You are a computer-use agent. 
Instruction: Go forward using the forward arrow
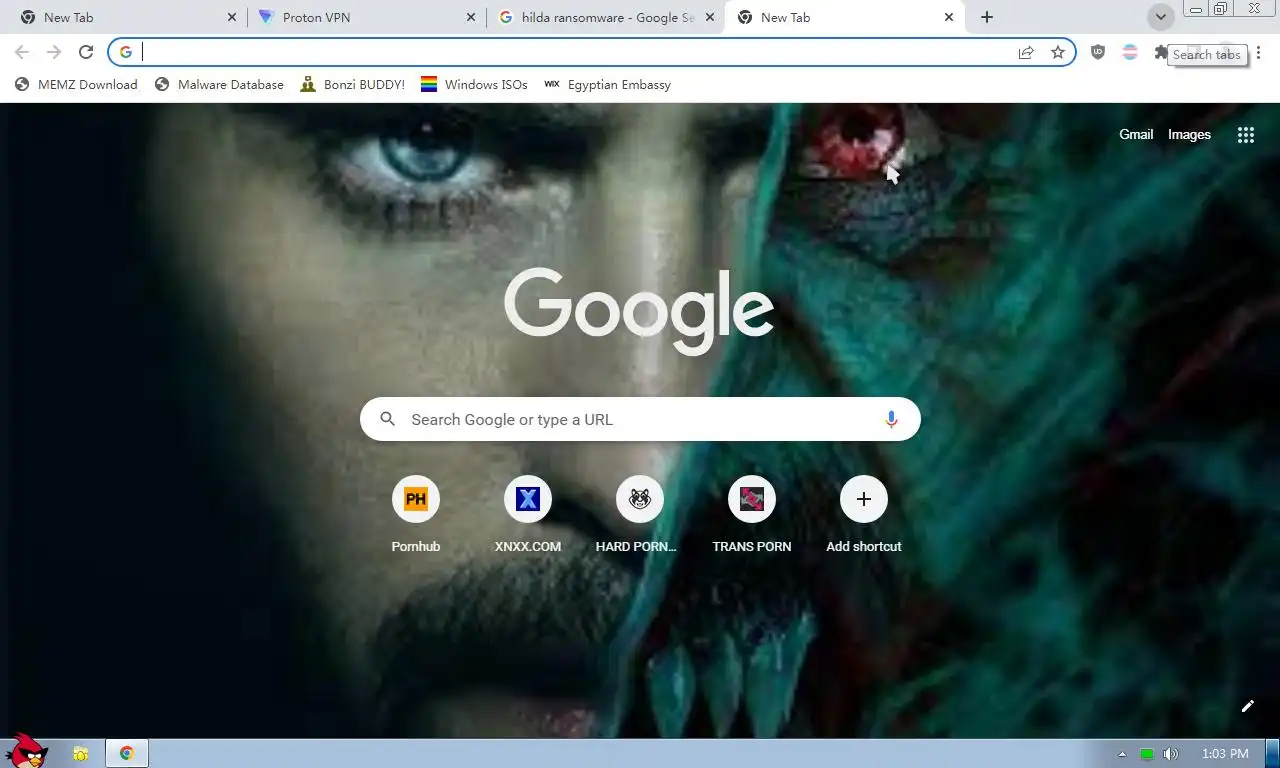point(54,52)
